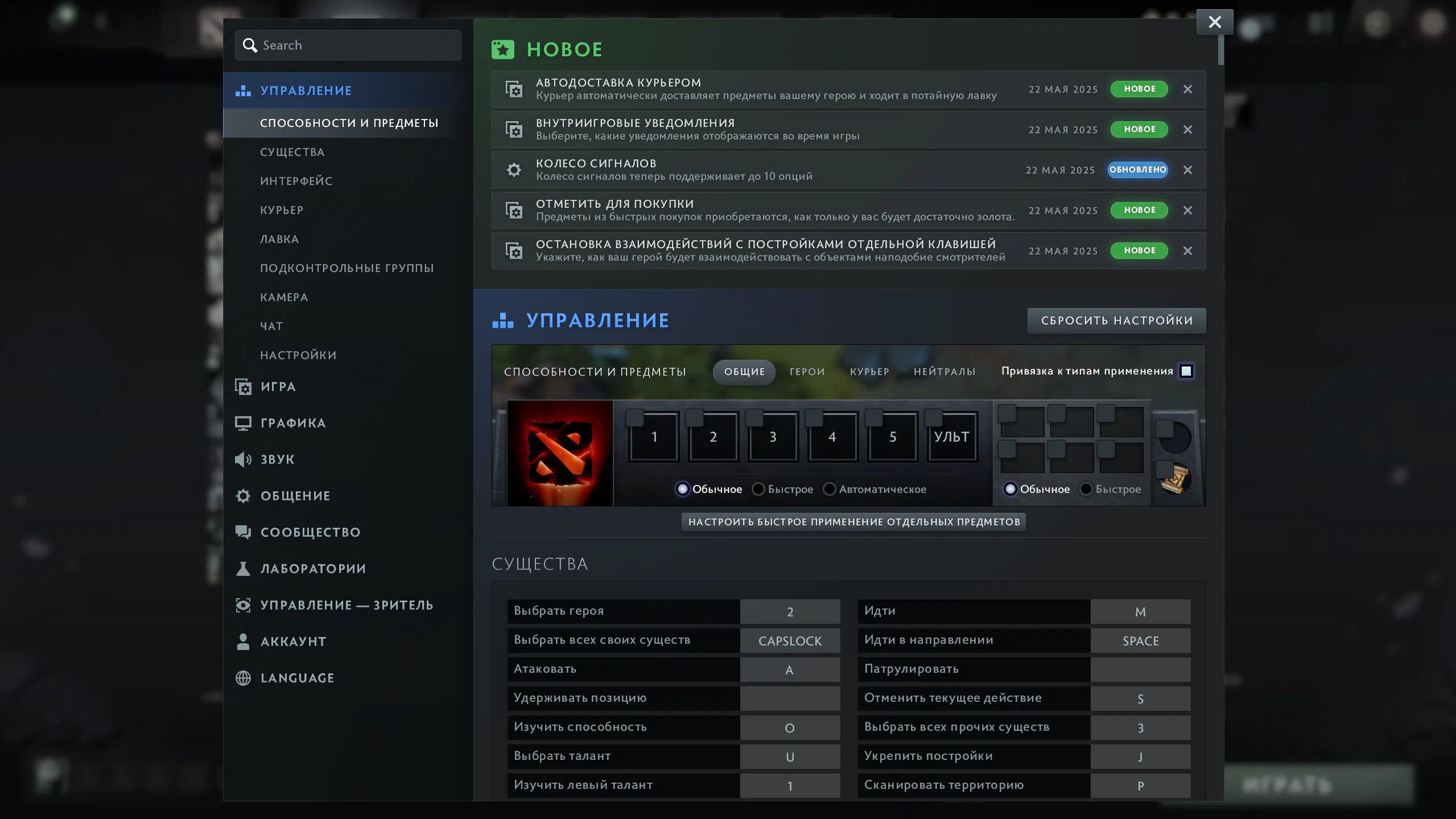Viewport: 1456px width, 819px height.
Task: Switch to the Герои tab
Action: click(807, 372)
